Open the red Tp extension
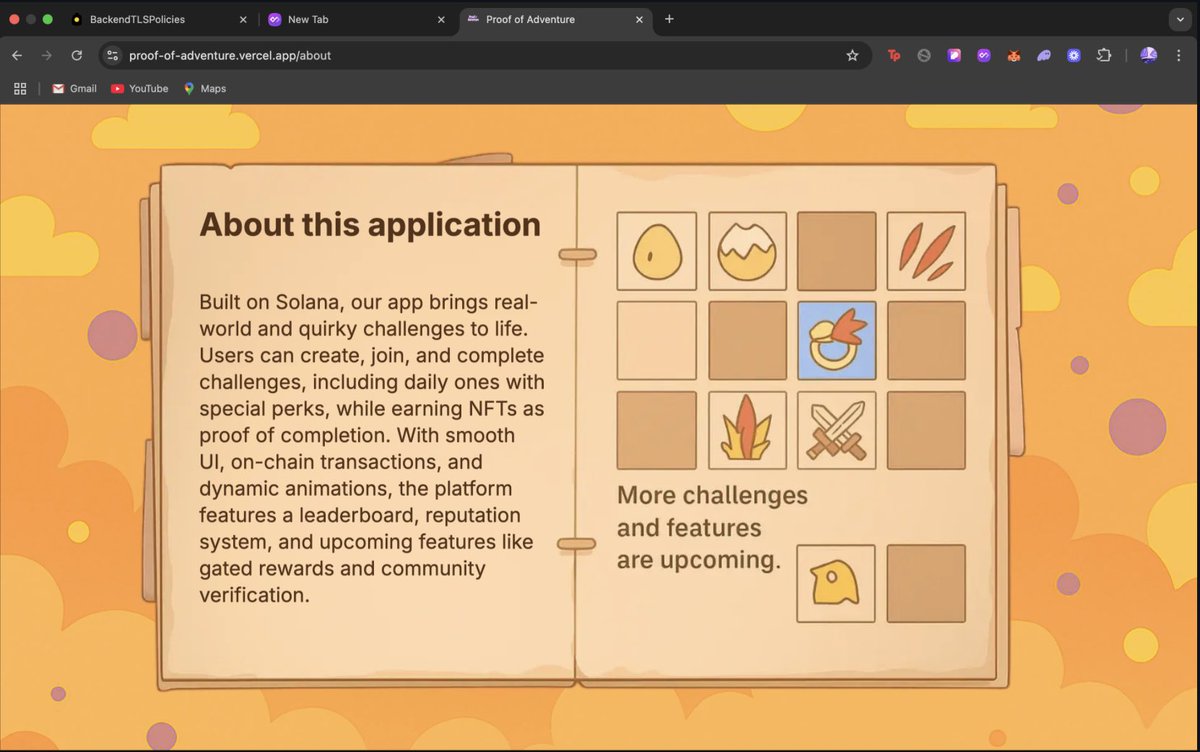Image resolution: width=1200 pixels, height=752 pixels. (894, 56)
